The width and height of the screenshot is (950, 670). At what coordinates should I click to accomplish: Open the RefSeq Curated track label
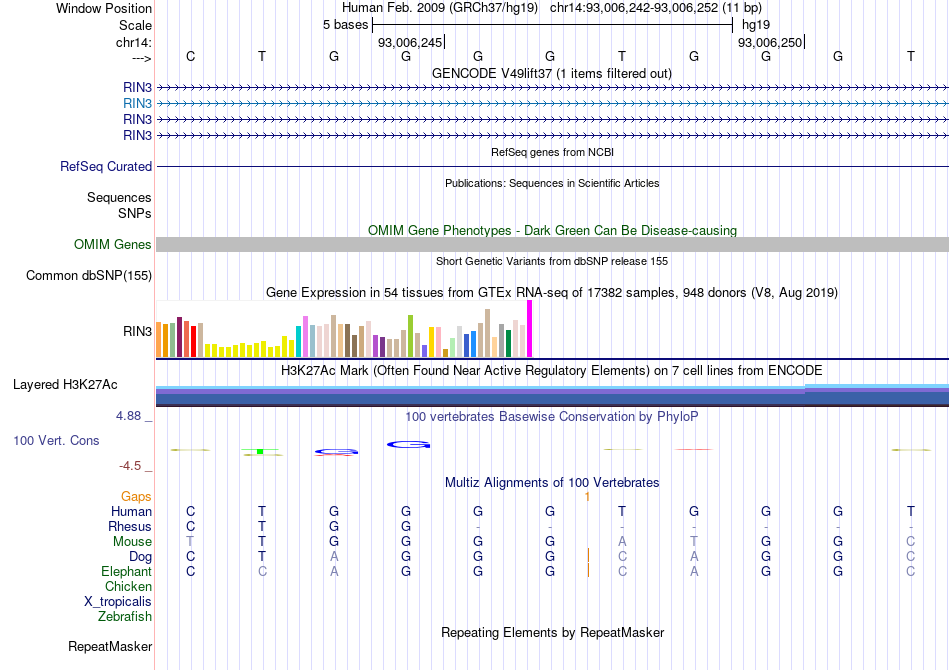[x=105, y=167]
